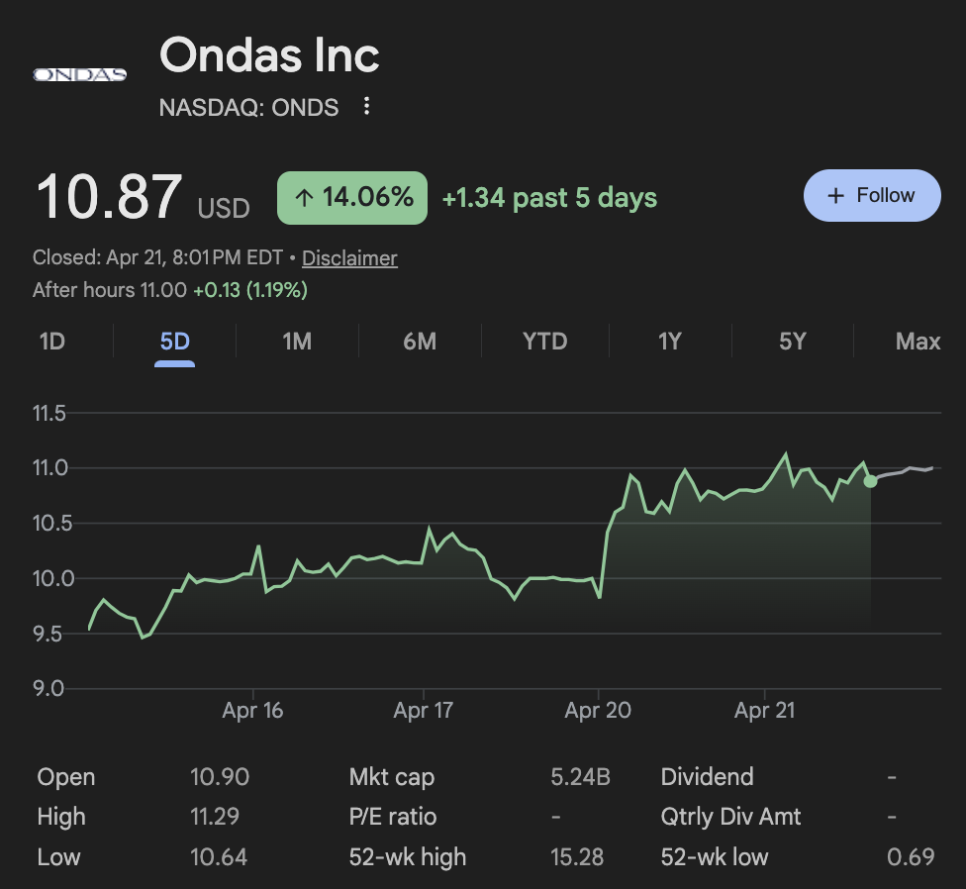Click the green 14.06% change badge
This screenshot has height=889, width=966.
coord(352,197)
